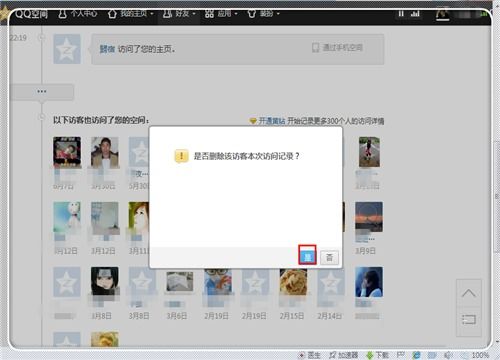Click the pause icon in top bar
The width and height of the screenshot is (500, 360).
click(401, 14)
